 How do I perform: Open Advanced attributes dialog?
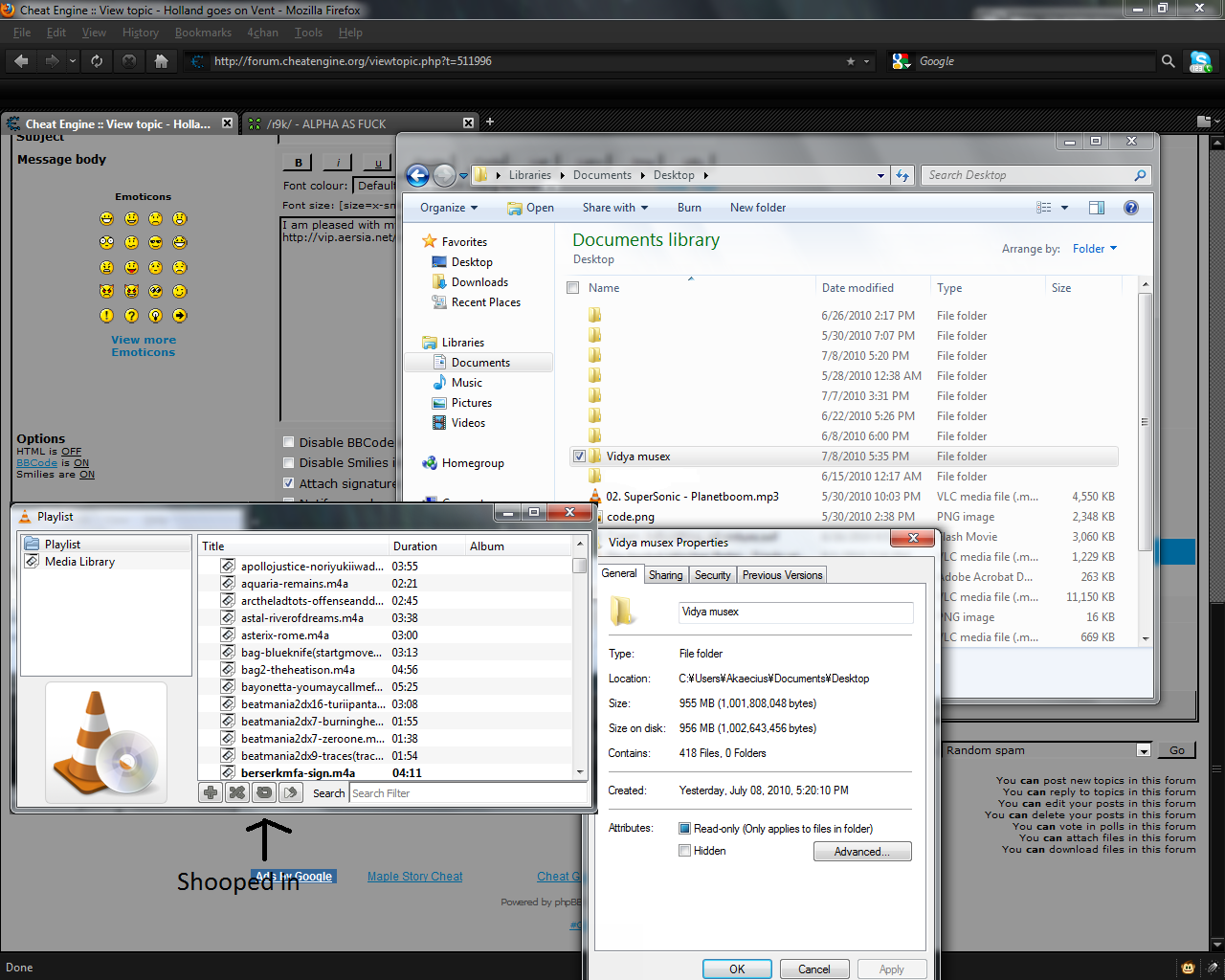pyautogui.click(x=862, y=852)
